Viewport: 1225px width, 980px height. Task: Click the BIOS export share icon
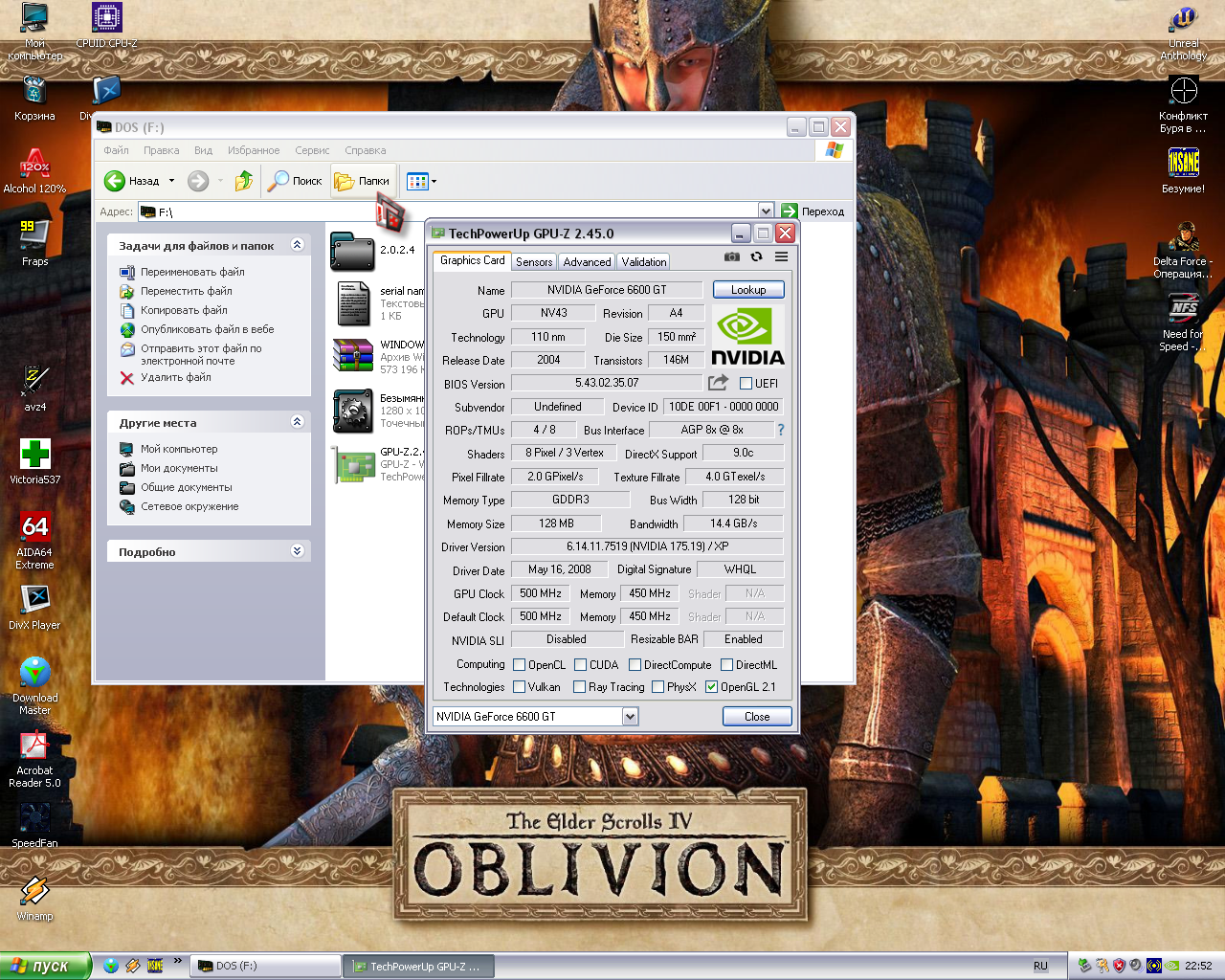(718, 383)
